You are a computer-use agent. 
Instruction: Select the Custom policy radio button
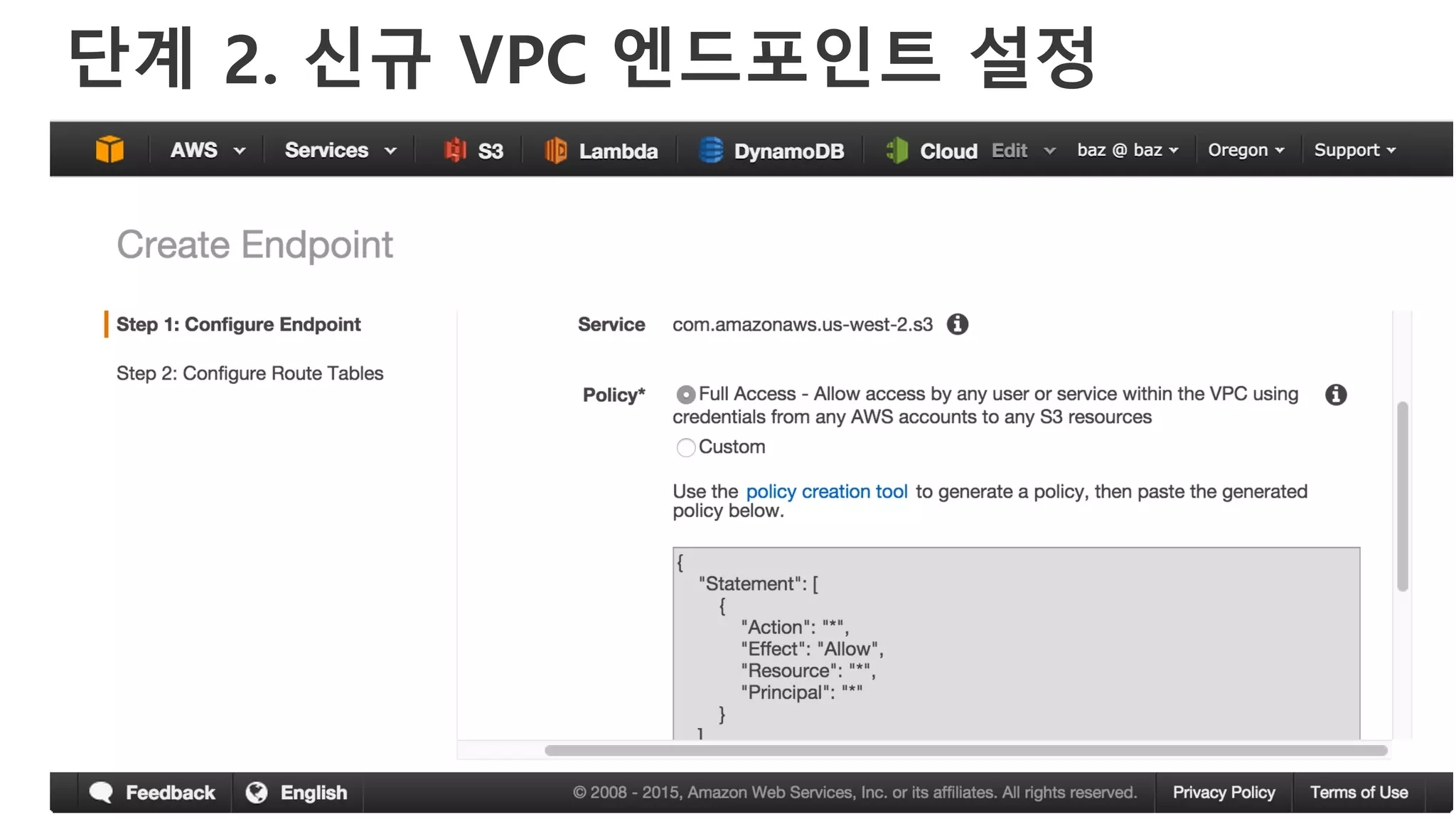tap(685, 447)
